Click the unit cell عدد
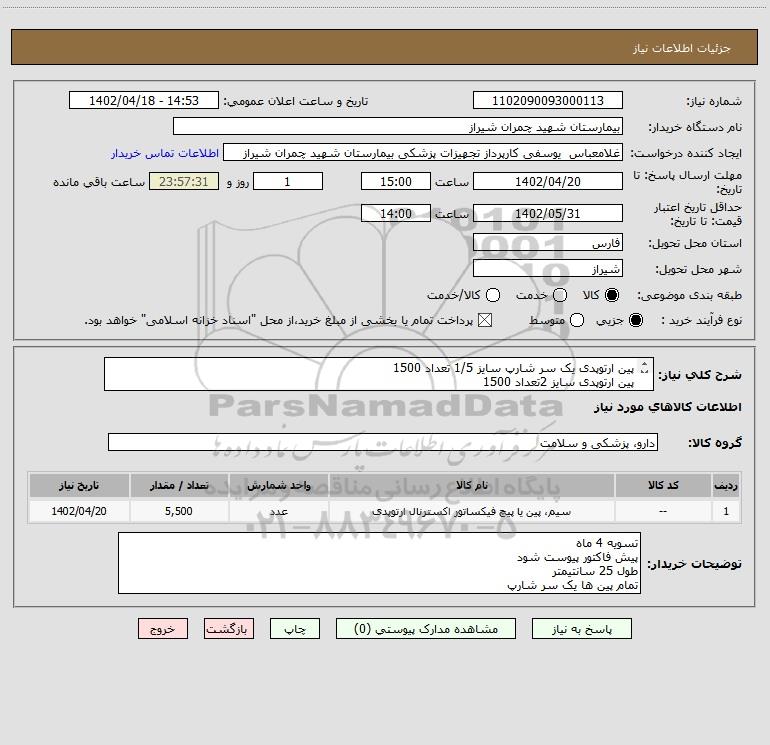Viewport: 770px width, 745px height. (278, 511)
